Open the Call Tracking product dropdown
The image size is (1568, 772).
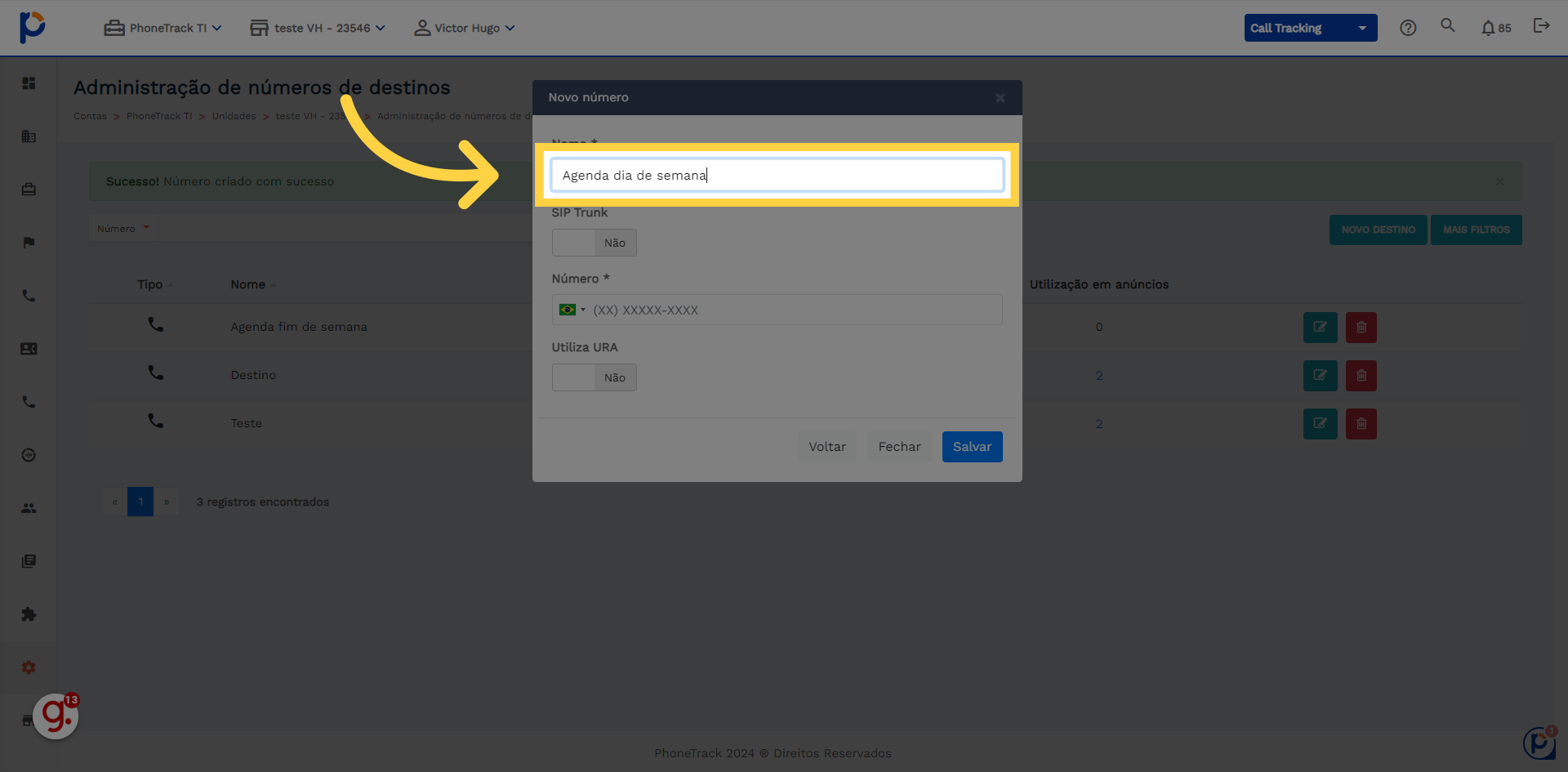(x=1310, y=28)
